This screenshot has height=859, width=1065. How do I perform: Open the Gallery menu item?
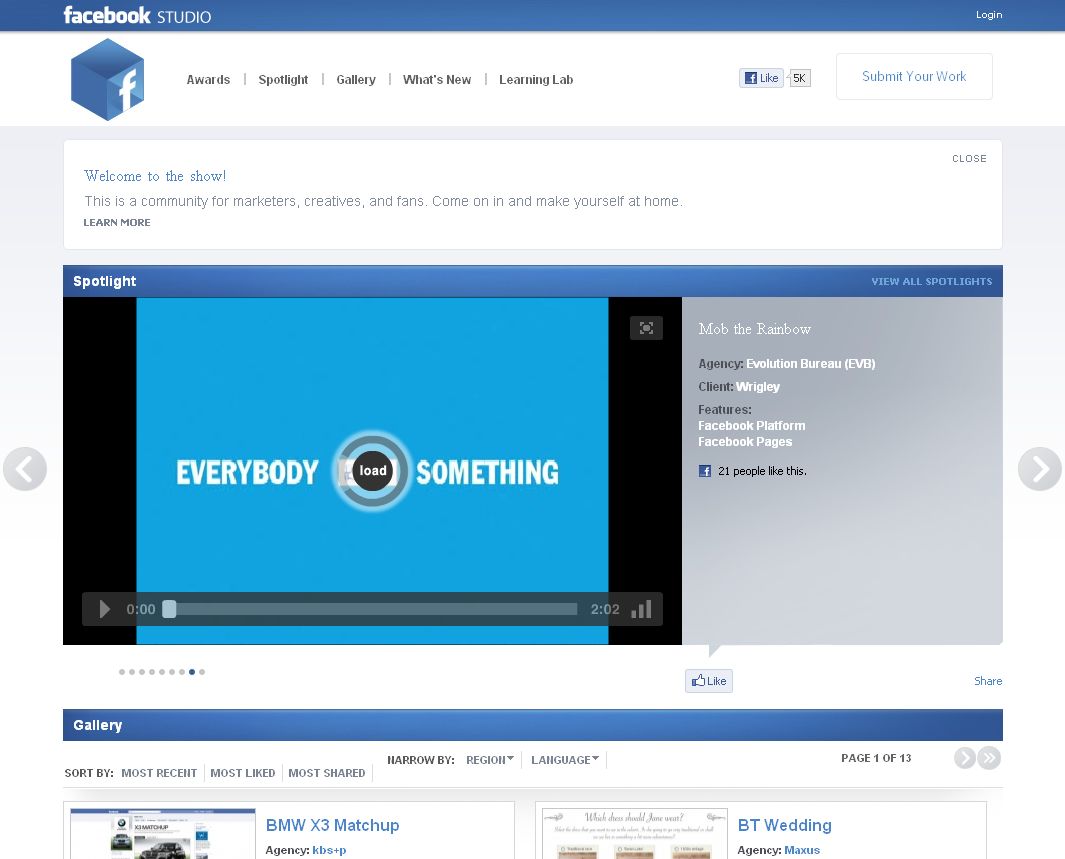click(x=356, y=79)
